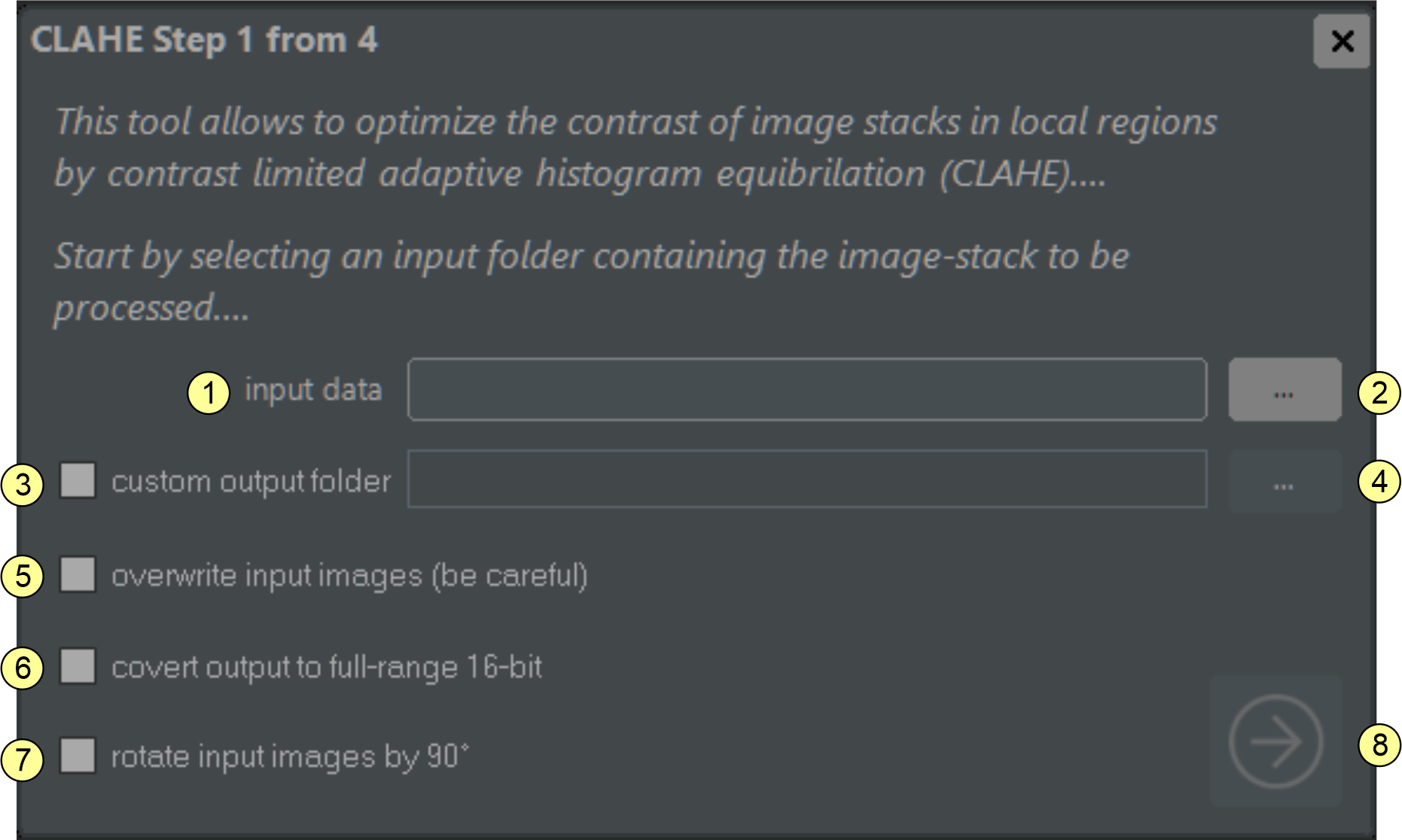Click the yellow callout marker number 1
1402x840 pixels.
209,392
